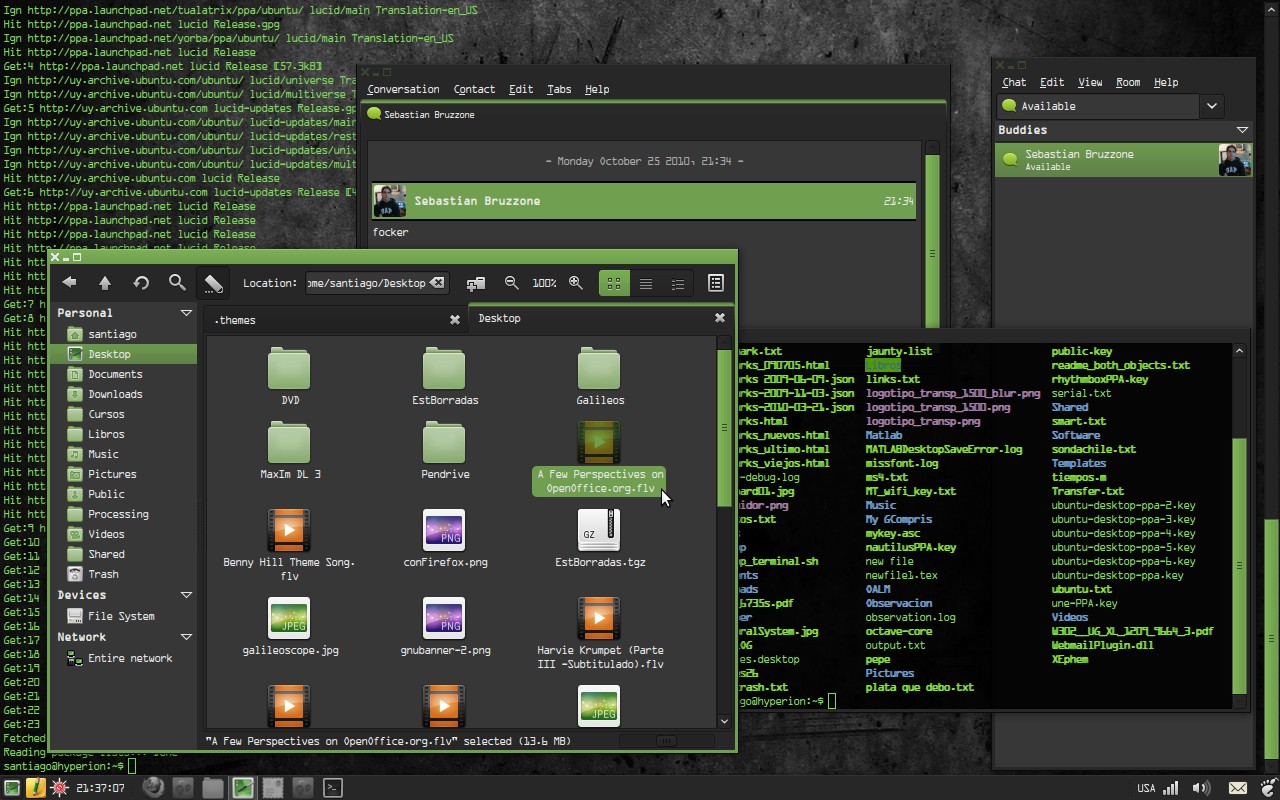Switch to icon view mode
This screenshot has height=800, width=1280.
(x=614, y=283)
